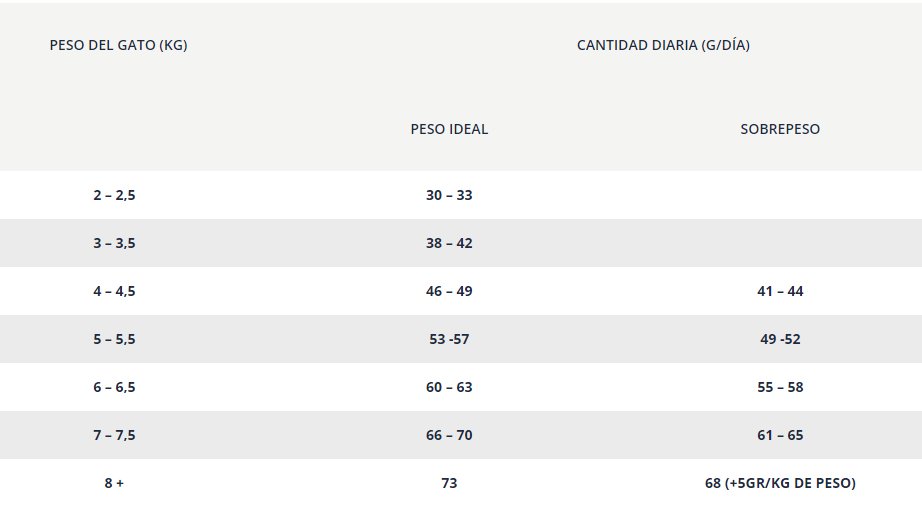Select the '4 – 4,5' weight cell
Image resolution: width=922 pixels, height=505 pixels.
click(114, 291)
